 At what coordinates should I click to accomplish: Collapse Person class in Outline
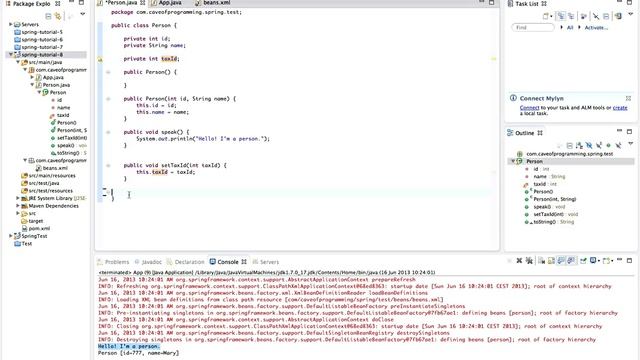pos(513,161)
